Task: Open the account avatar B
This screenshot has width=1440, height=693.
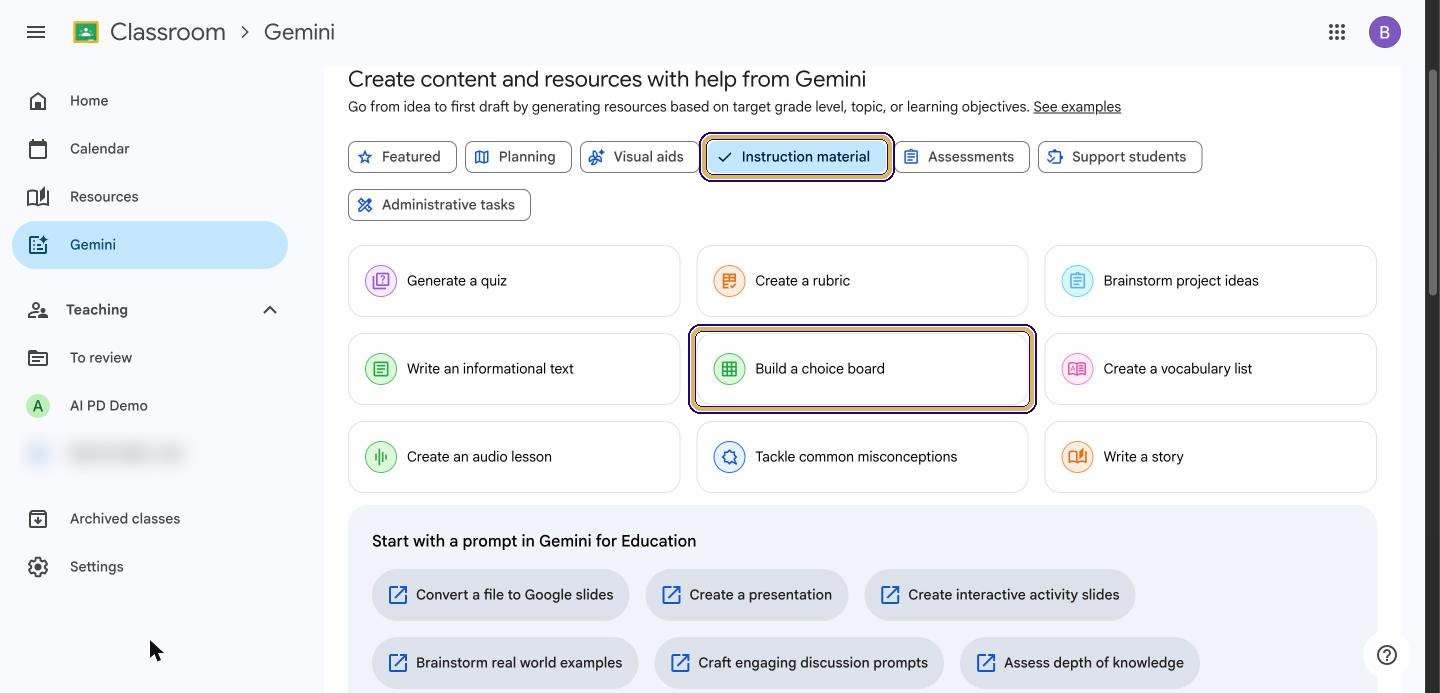Action: tap(1385, 32)
